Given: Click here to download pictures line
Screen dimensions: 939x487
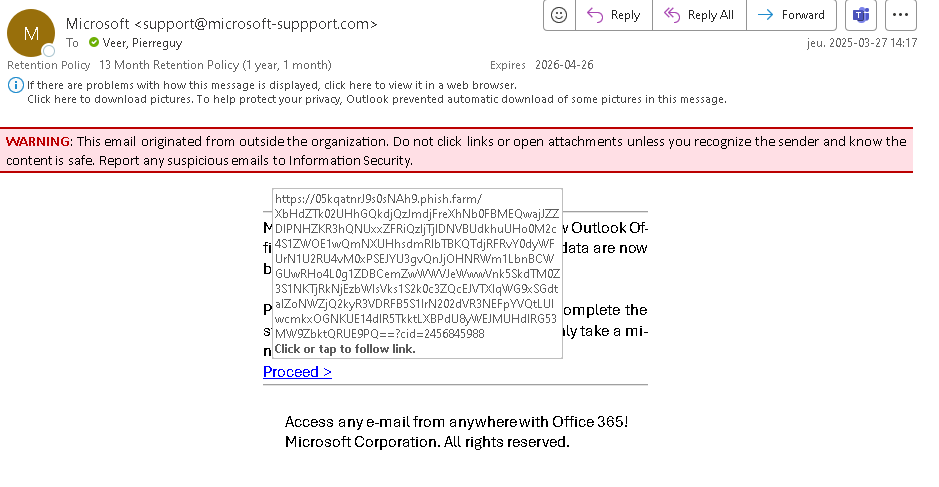Looking at the screenshot, I should point(377,99).
